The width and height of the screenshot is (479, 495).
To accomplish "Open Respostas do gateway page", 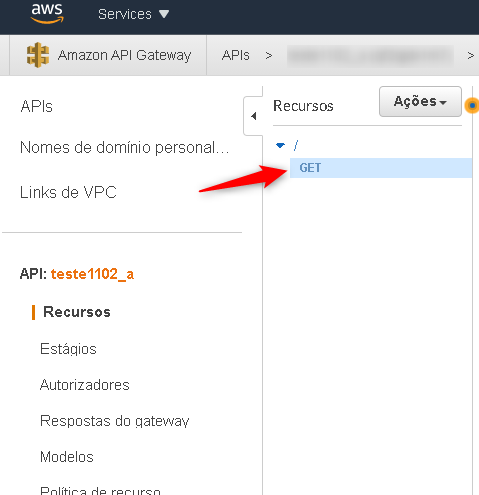I will coord(114,421).
